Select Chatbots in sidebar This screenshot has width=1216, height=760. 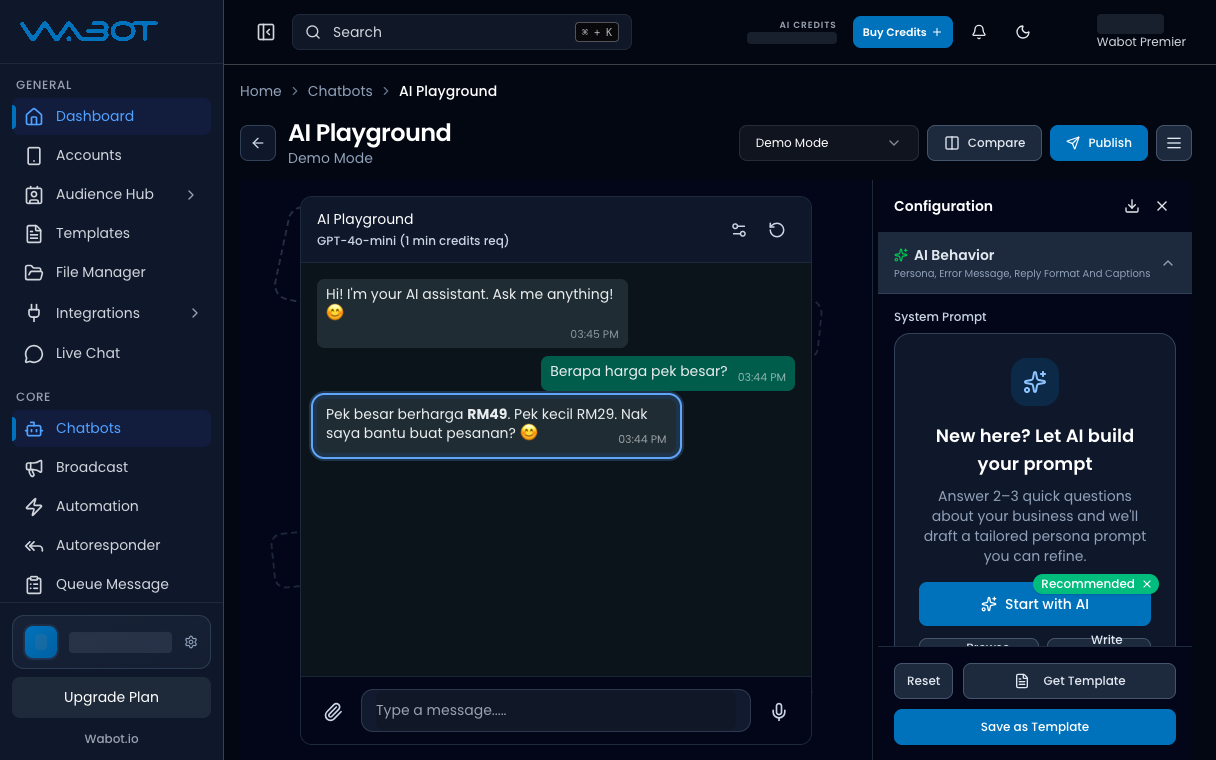tap(111, 428)
